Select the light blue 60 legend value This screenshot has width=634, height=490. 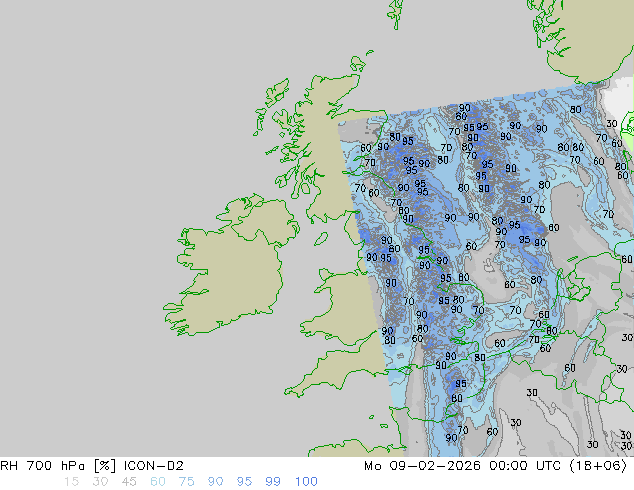(158, 482)
